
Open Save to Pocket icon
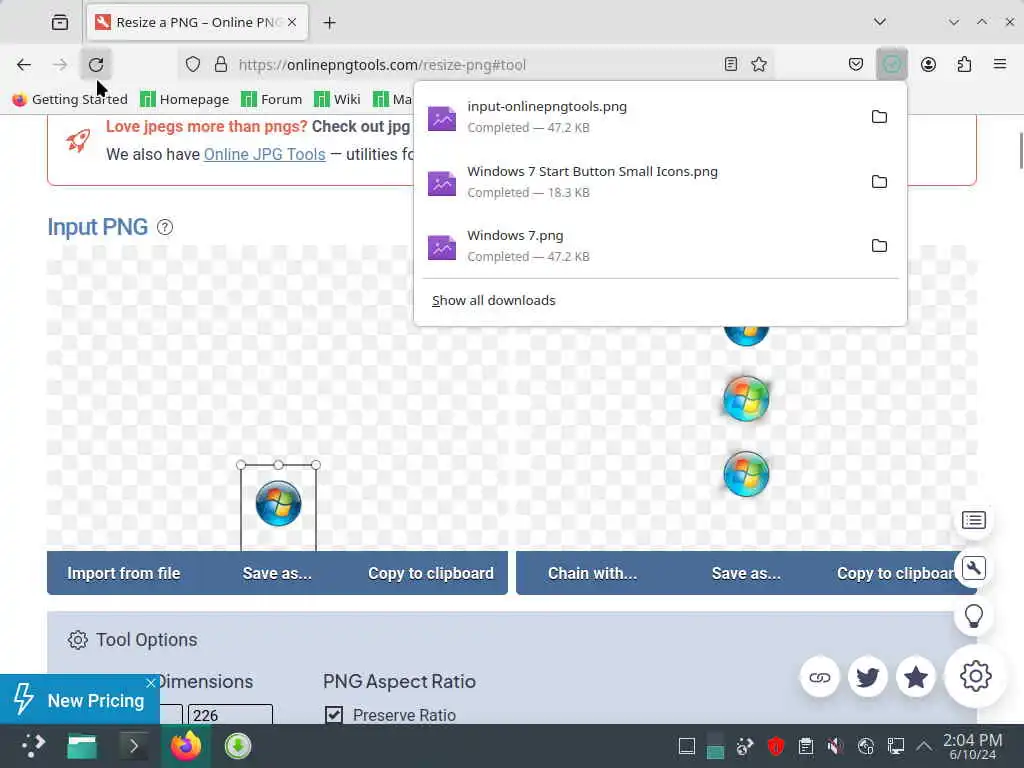click(x=856, y=64)
